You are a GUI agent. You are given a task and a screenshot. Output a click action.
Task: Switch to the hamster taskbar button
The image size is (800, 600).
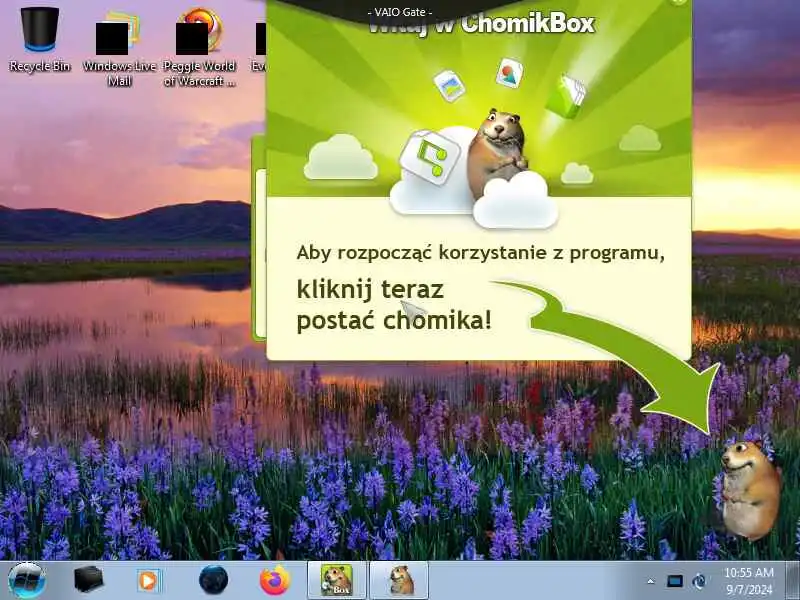point(399,581)
